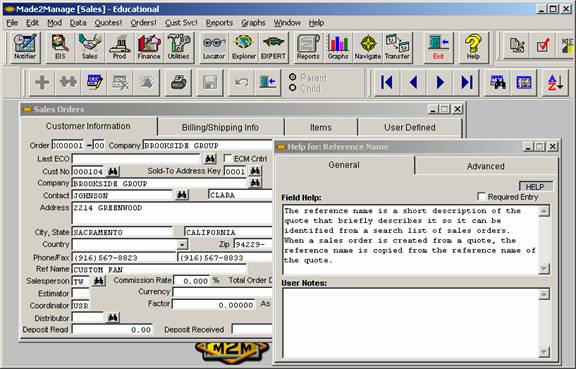The width and height of the screenshot is (576, 369).
Task: Switch to Advanced tab in Help window
Action: [486, 166]
